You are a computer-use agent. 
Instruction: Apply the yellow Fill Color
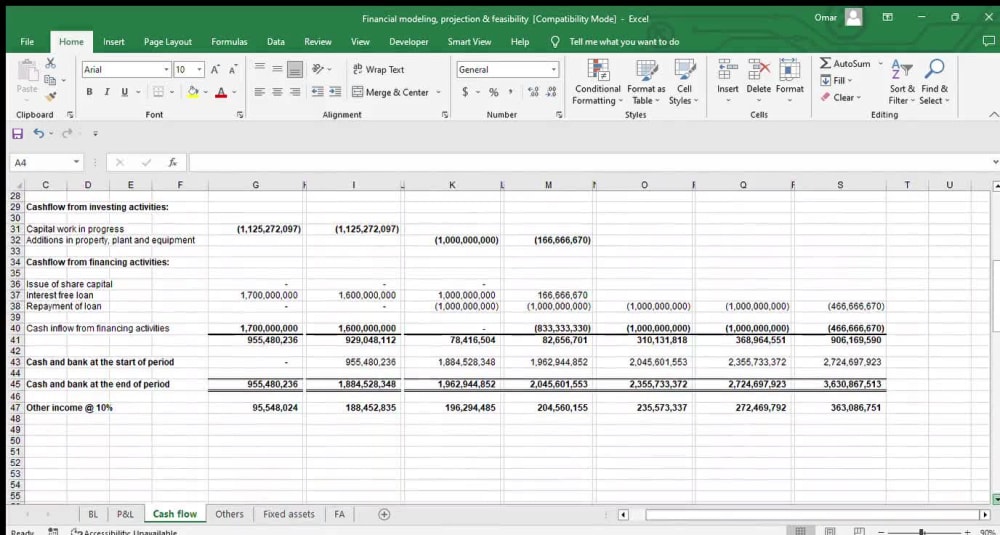coord(193,92)
